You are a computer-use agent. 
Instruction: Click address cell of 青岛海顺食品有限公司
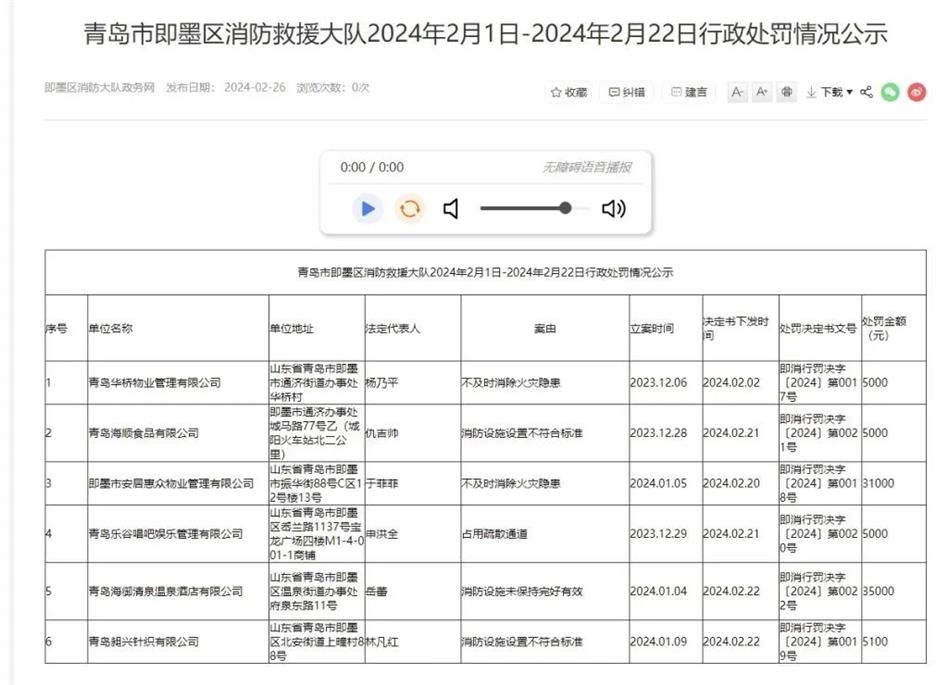pyautogui.click(x=315, y=433)
